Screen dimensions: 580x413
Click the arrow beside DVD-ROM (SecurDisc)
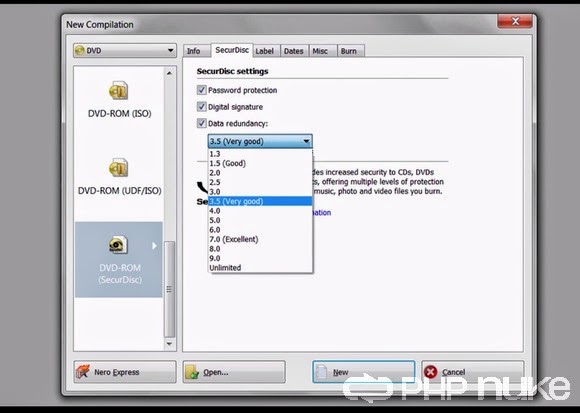pos(154,246)
